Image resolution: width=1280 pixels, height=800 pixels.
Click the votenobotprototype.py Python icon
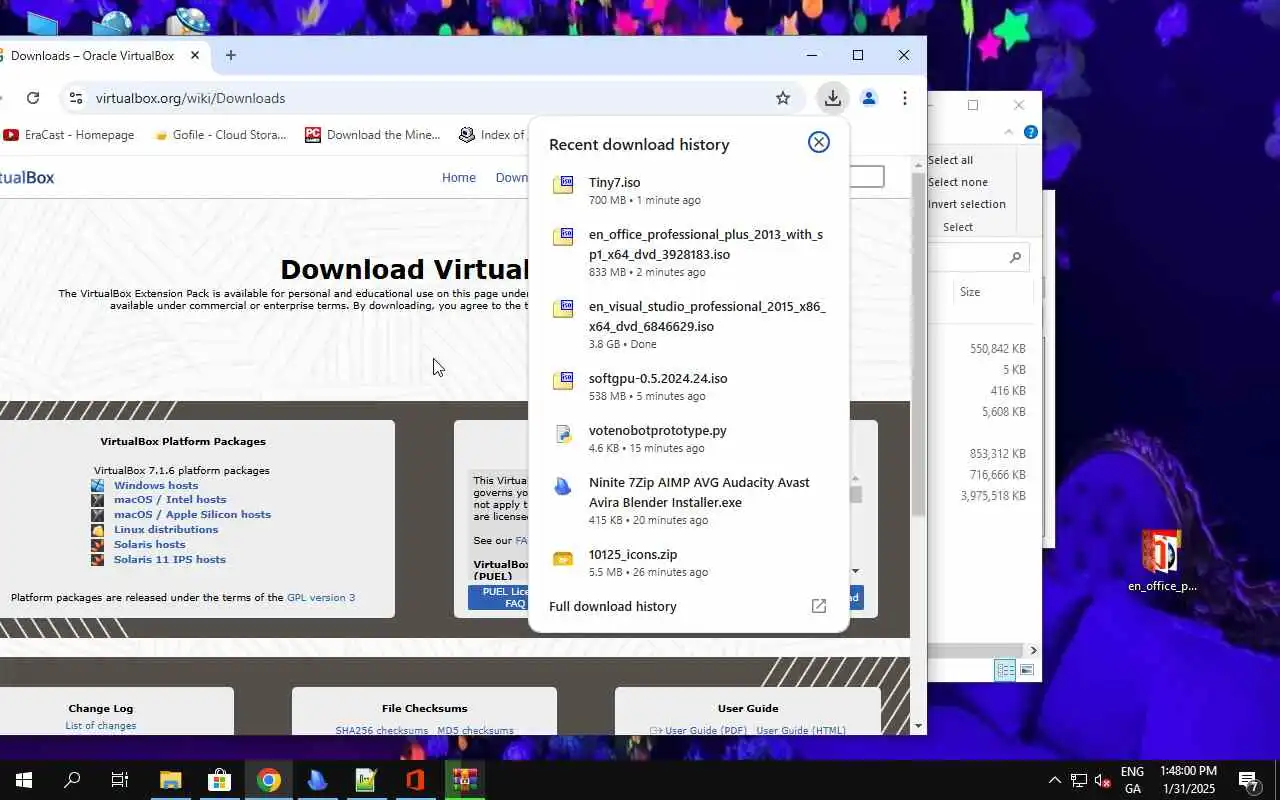(x=563, y=433)
